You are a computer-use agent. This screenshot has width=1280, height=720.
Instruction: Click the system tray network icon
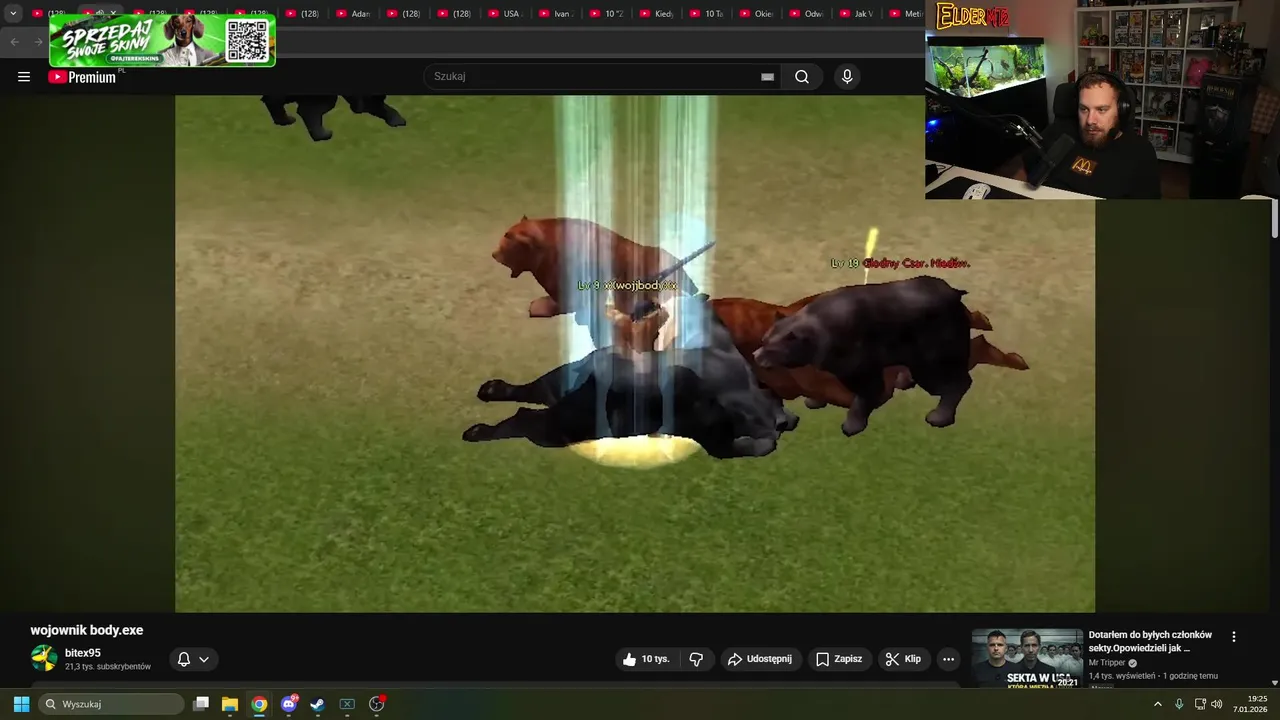click(x=1200, y=704)
